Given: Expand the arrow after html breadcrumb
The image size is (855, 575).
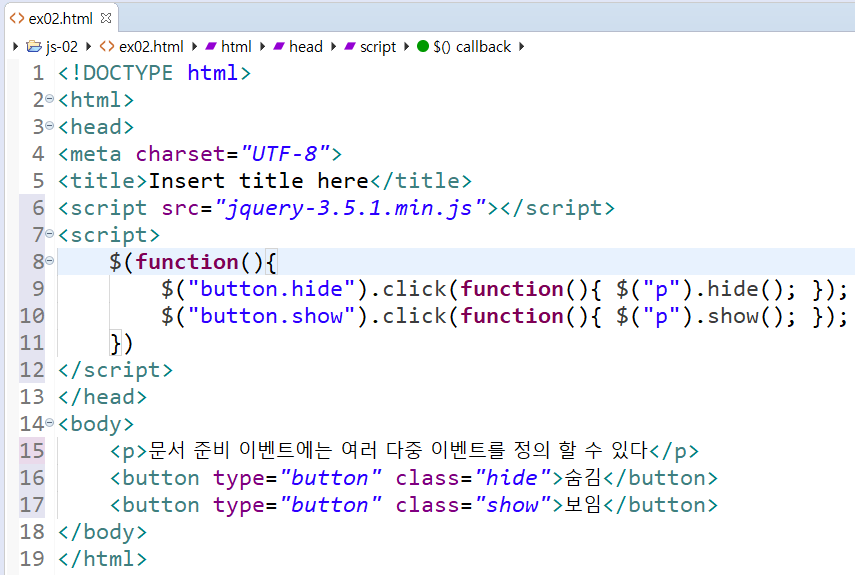Looking at the screenshot, I should [x=262, y=47].
